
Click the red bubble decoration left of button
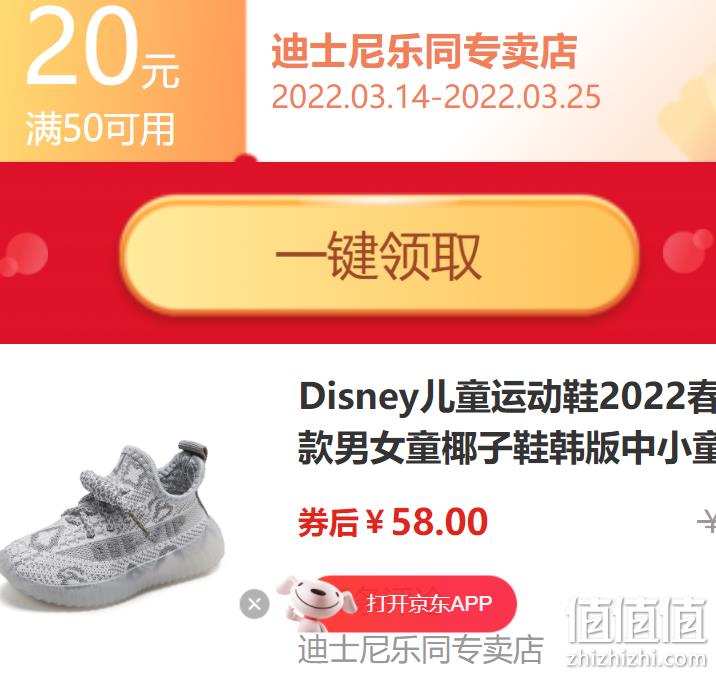[23, 254]
